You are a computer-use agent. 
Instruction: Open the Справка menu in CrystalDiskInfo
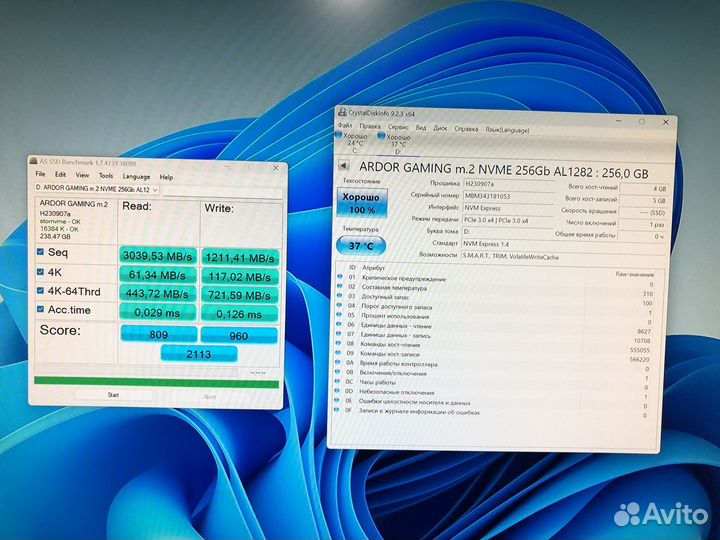[466, 129]
